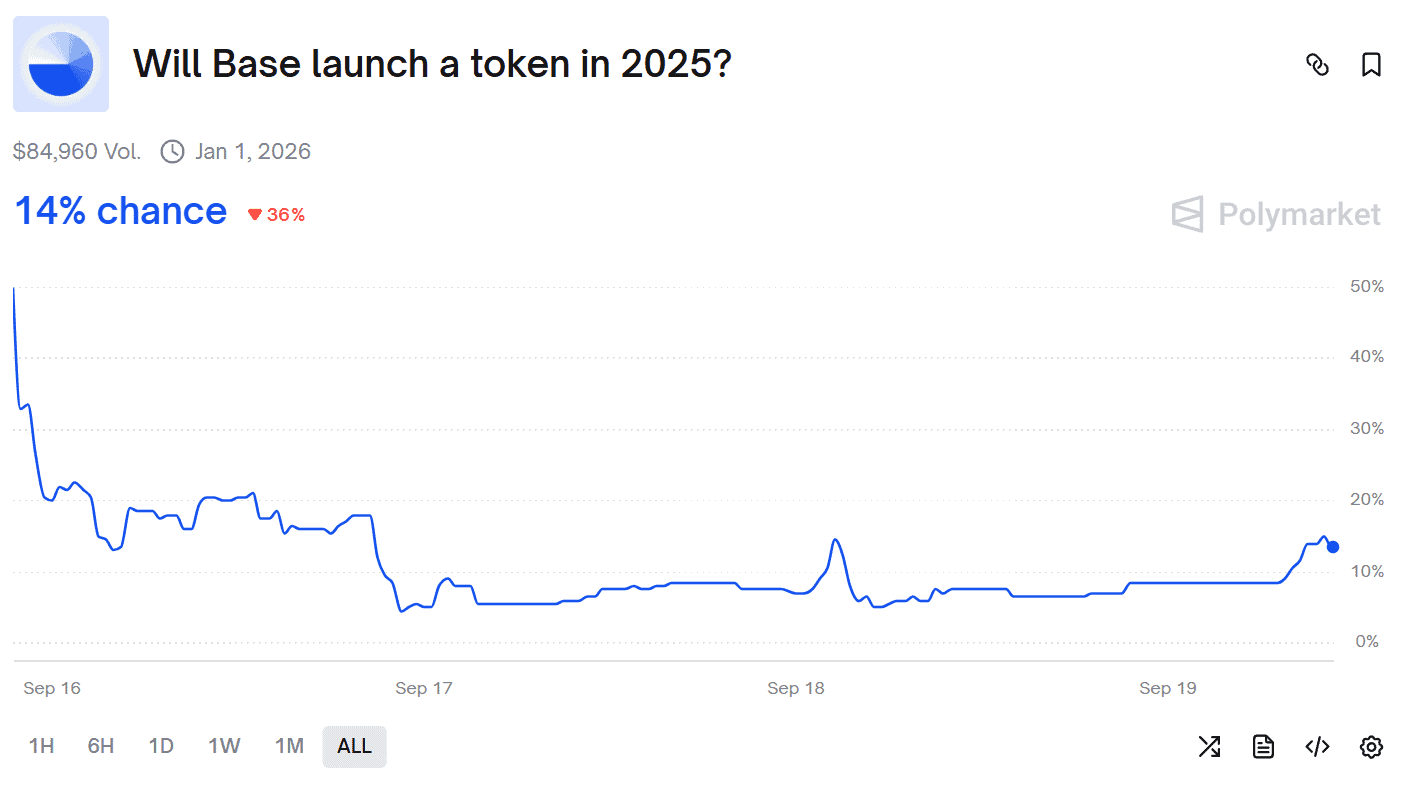
Task: Click the red 36% change indicator
Action: [277, 213]
